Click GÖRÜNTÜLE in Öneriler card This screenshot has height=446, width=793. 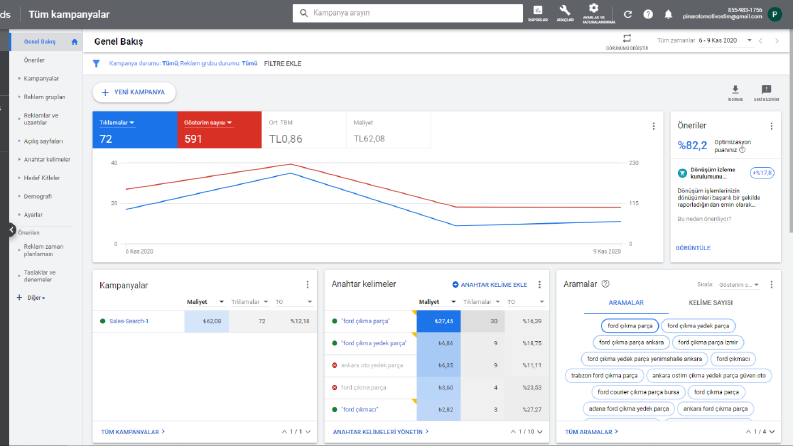tap(693, 248)
